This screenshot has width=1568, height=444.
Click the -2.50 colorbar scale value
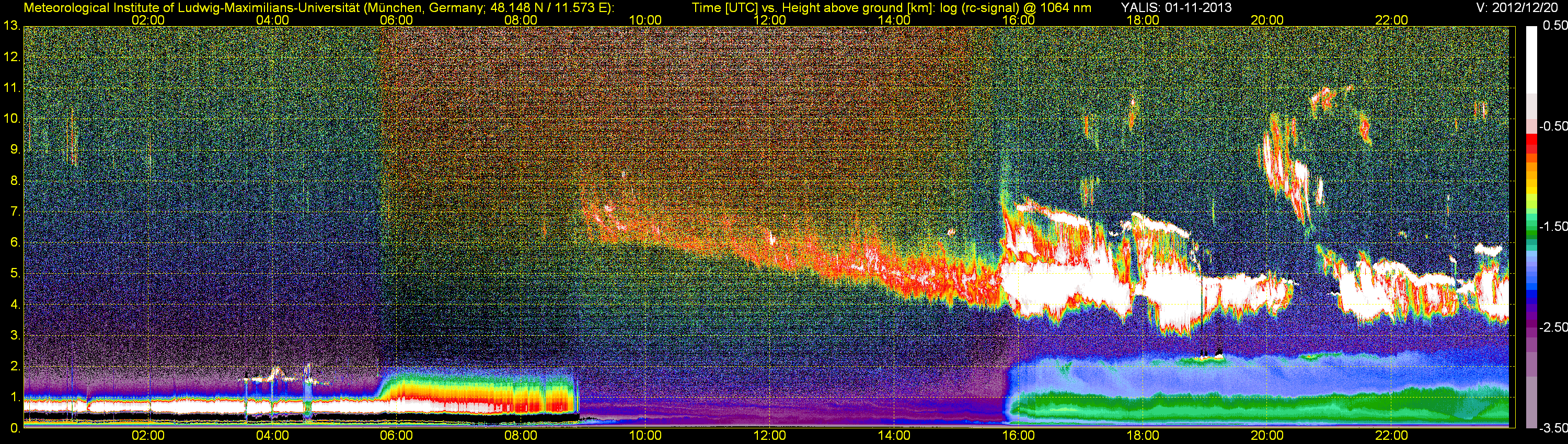click(1552, 327)
